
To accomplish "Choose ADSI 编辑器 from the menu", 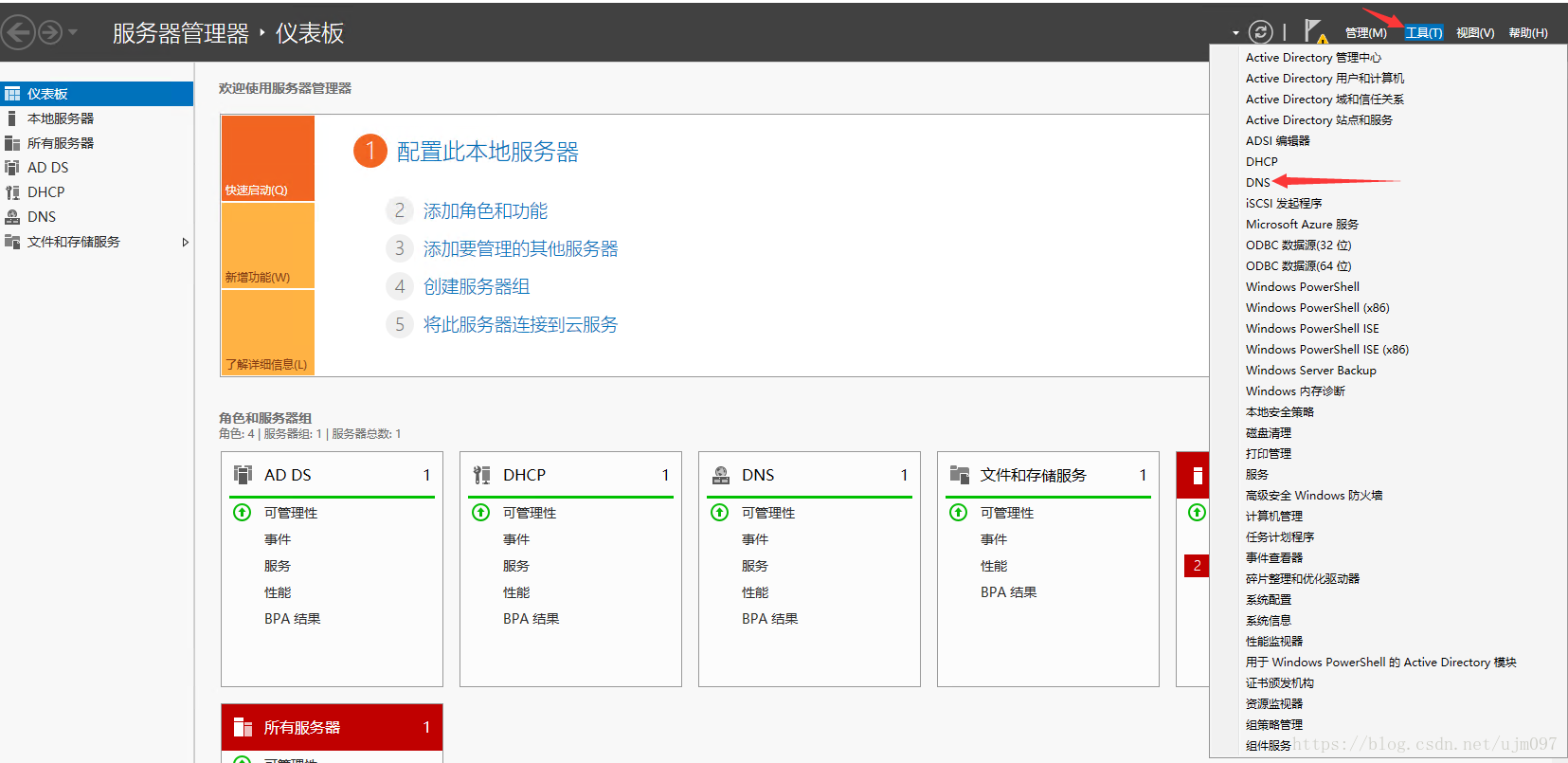I will coord(1277,141).
